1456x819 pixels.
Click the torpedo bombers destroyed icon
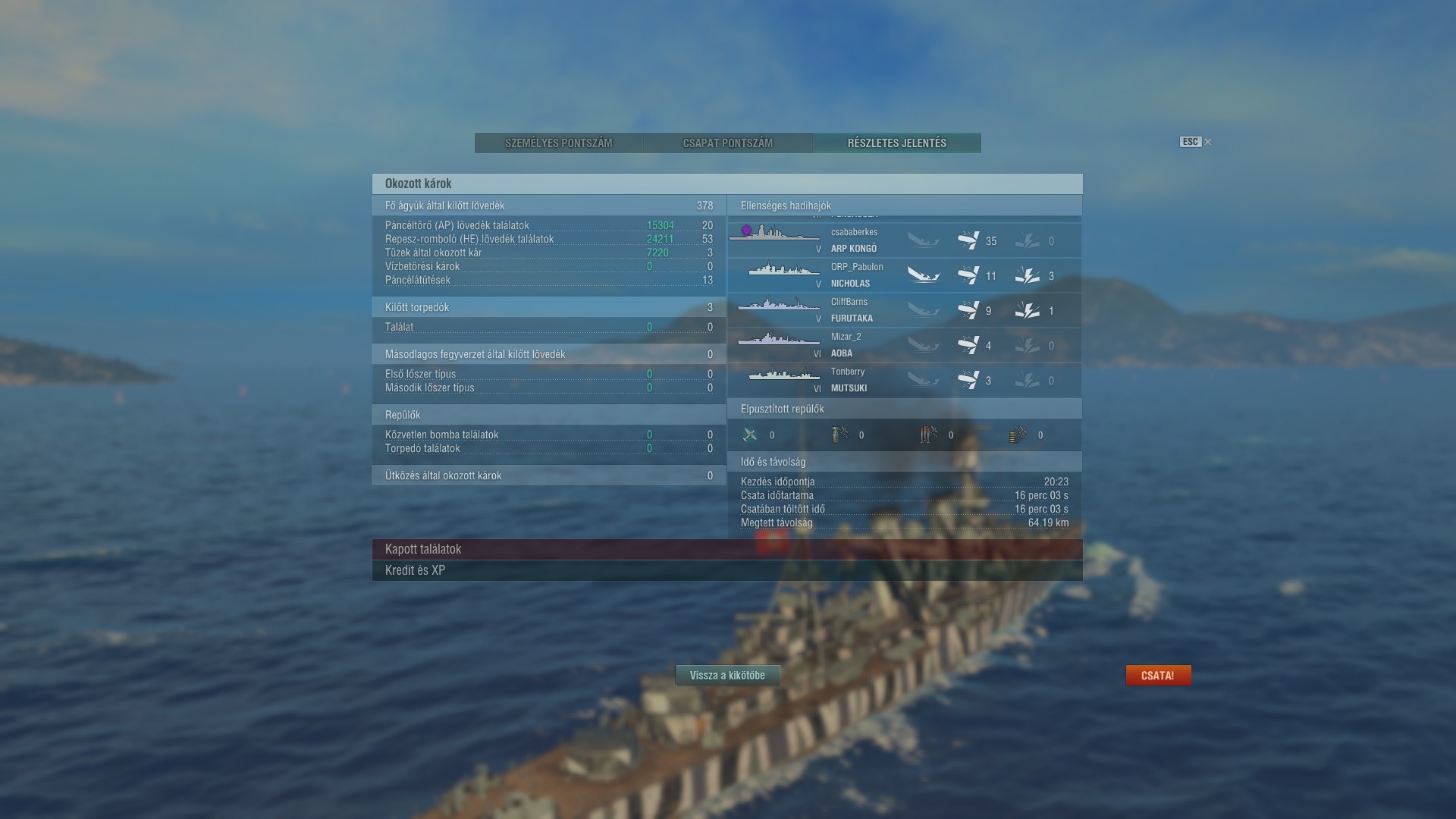(x=929, y=435)
